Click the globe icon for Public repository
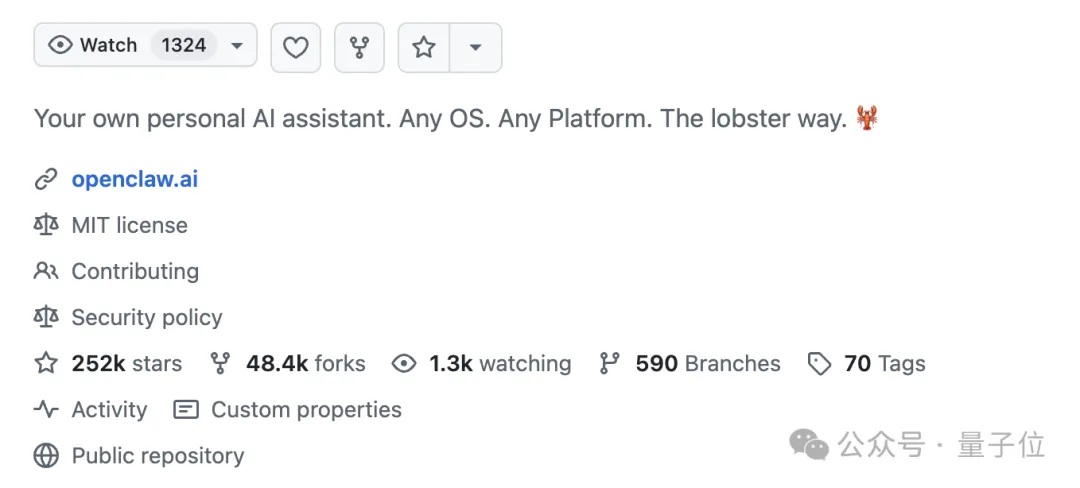 (46, 456)
